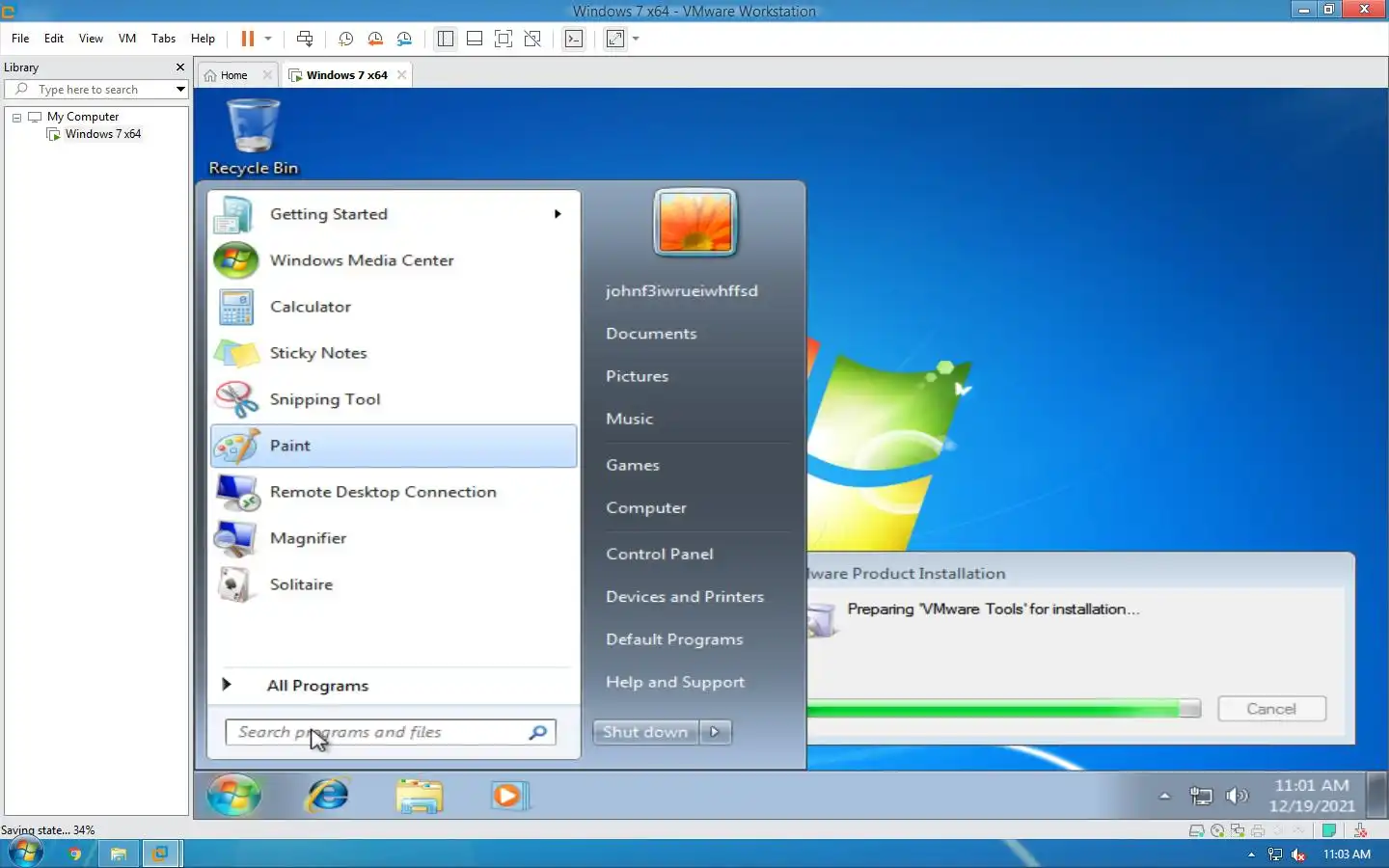
Task: Open the Tabs menu
Action: click(163, 39)
